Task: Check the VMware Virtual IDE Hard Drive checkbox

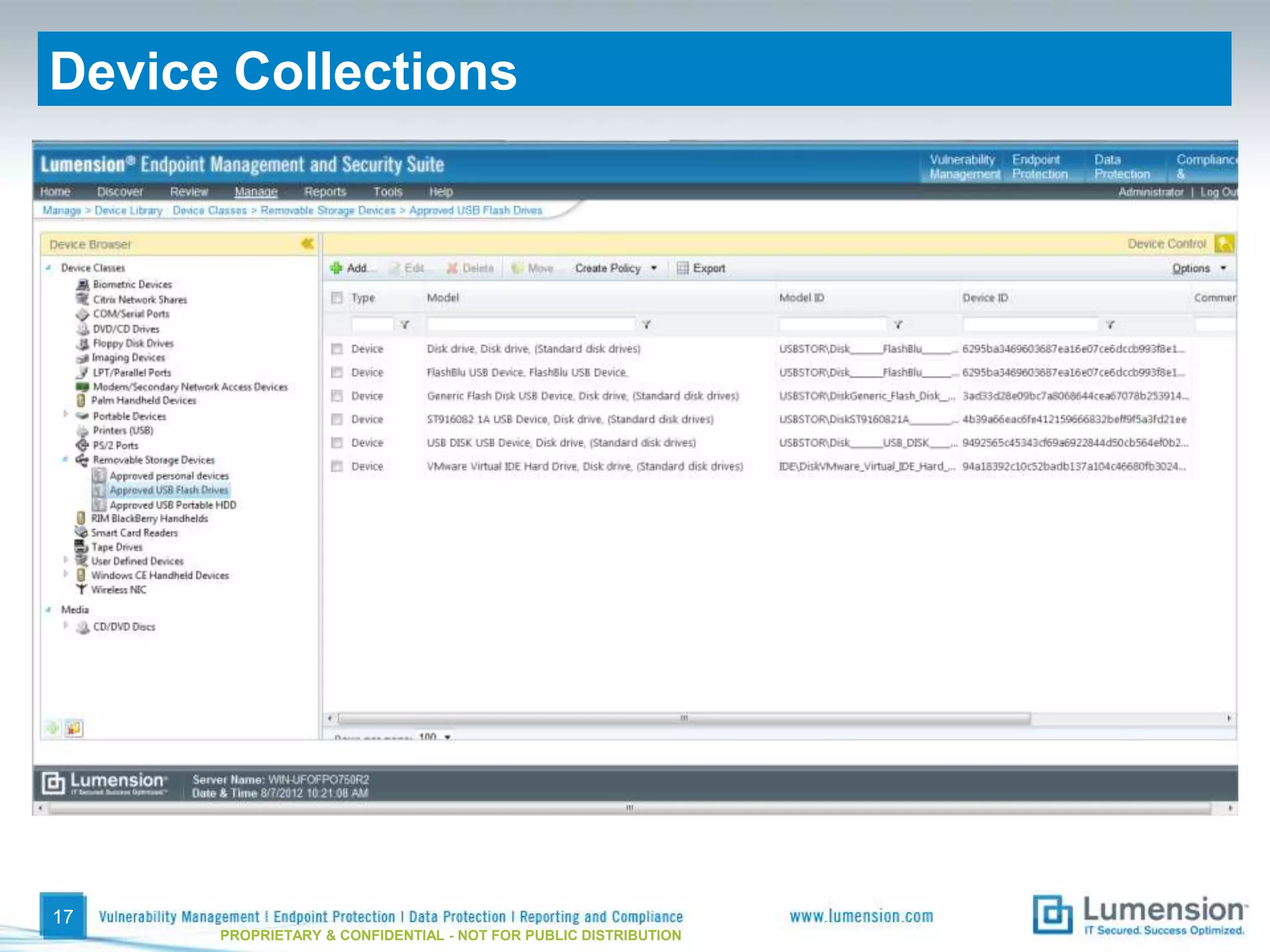Action: click(x=337, y=466)
